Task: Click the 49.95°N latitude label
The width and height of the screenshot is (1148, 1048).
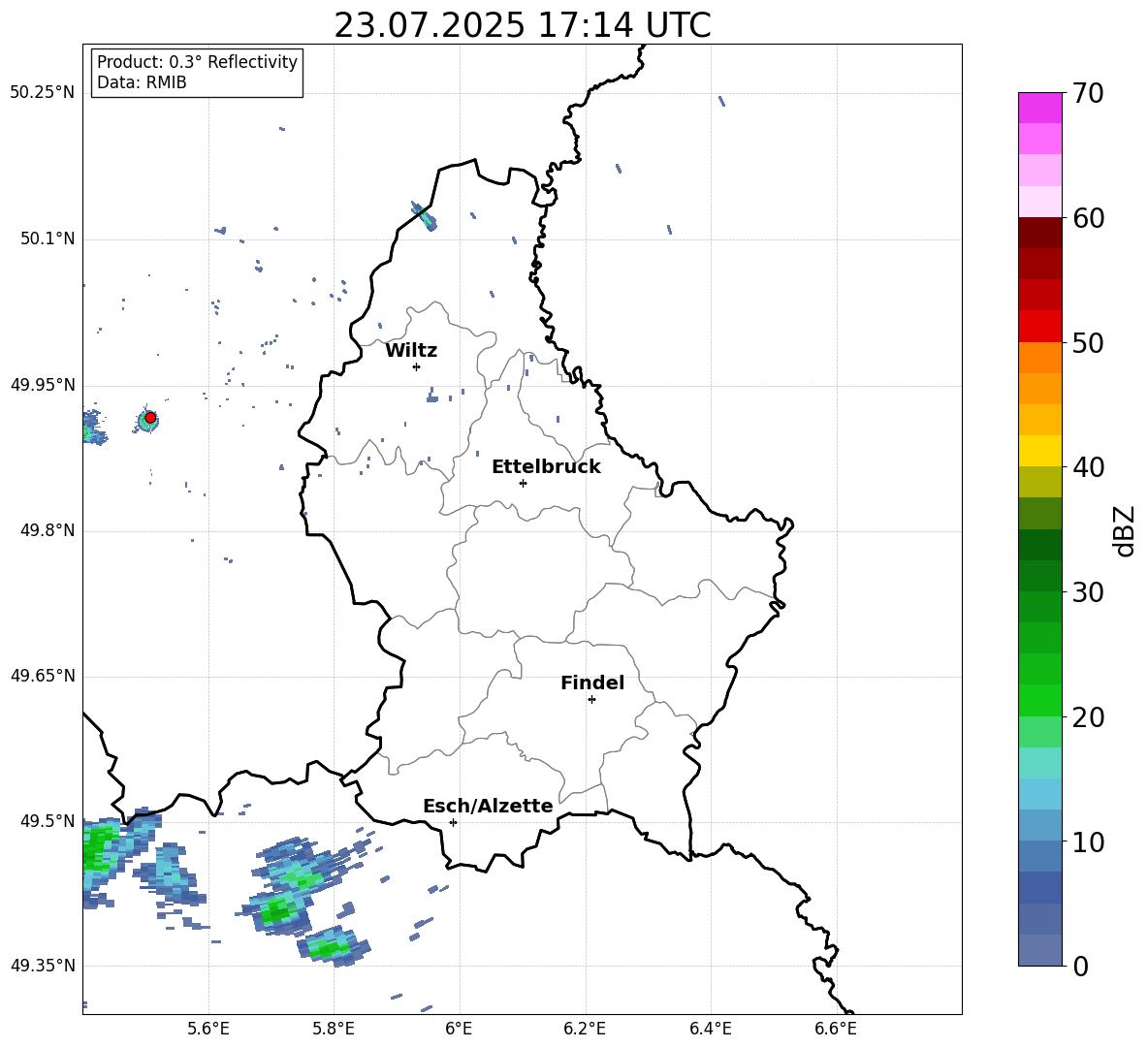Action: coord(43,385)
